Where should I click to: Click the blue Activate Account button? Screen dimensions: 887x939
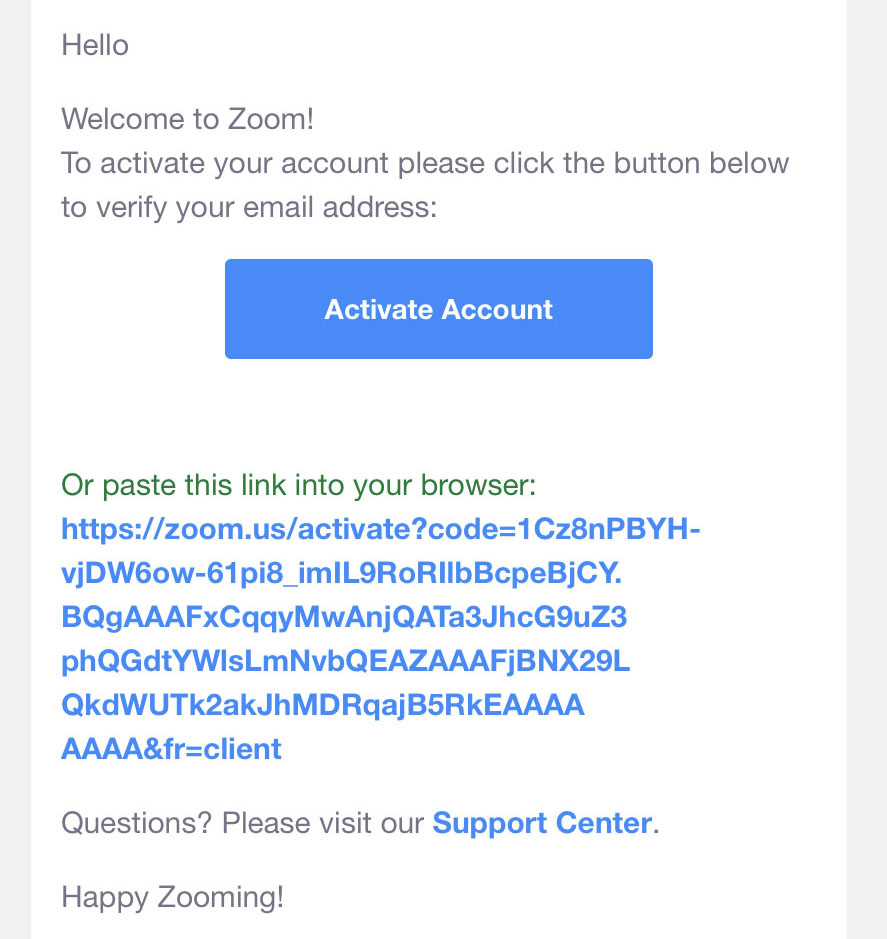click(x=438, y=309)
